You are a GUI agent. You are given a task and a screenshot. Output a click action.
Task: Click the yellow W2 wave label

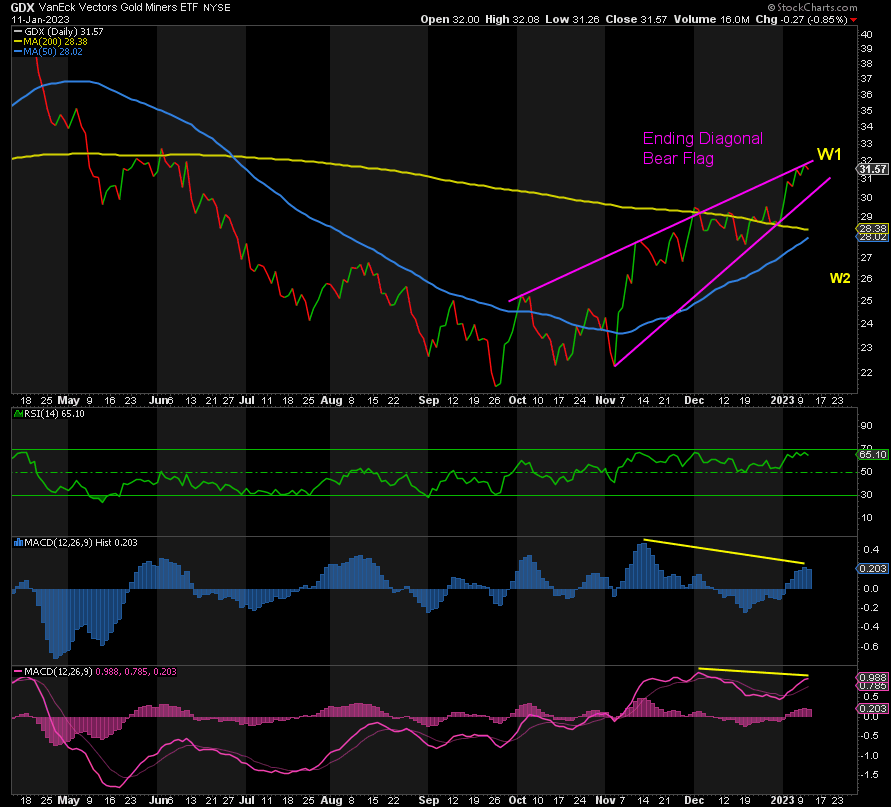click(x=840, y=278)
